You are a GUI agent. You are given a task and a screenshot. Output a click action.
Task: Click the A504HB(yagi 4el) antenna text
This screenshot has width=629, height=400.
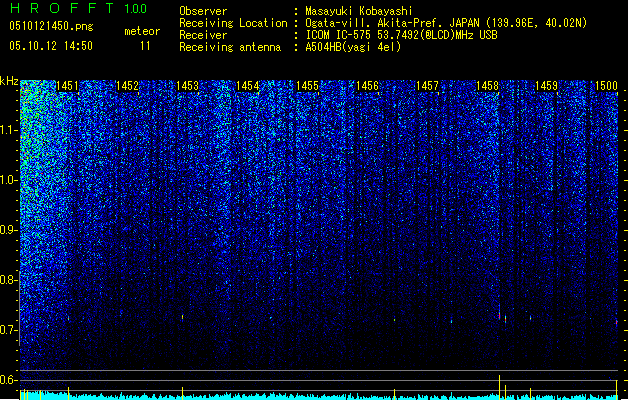(x=353, y=47)
